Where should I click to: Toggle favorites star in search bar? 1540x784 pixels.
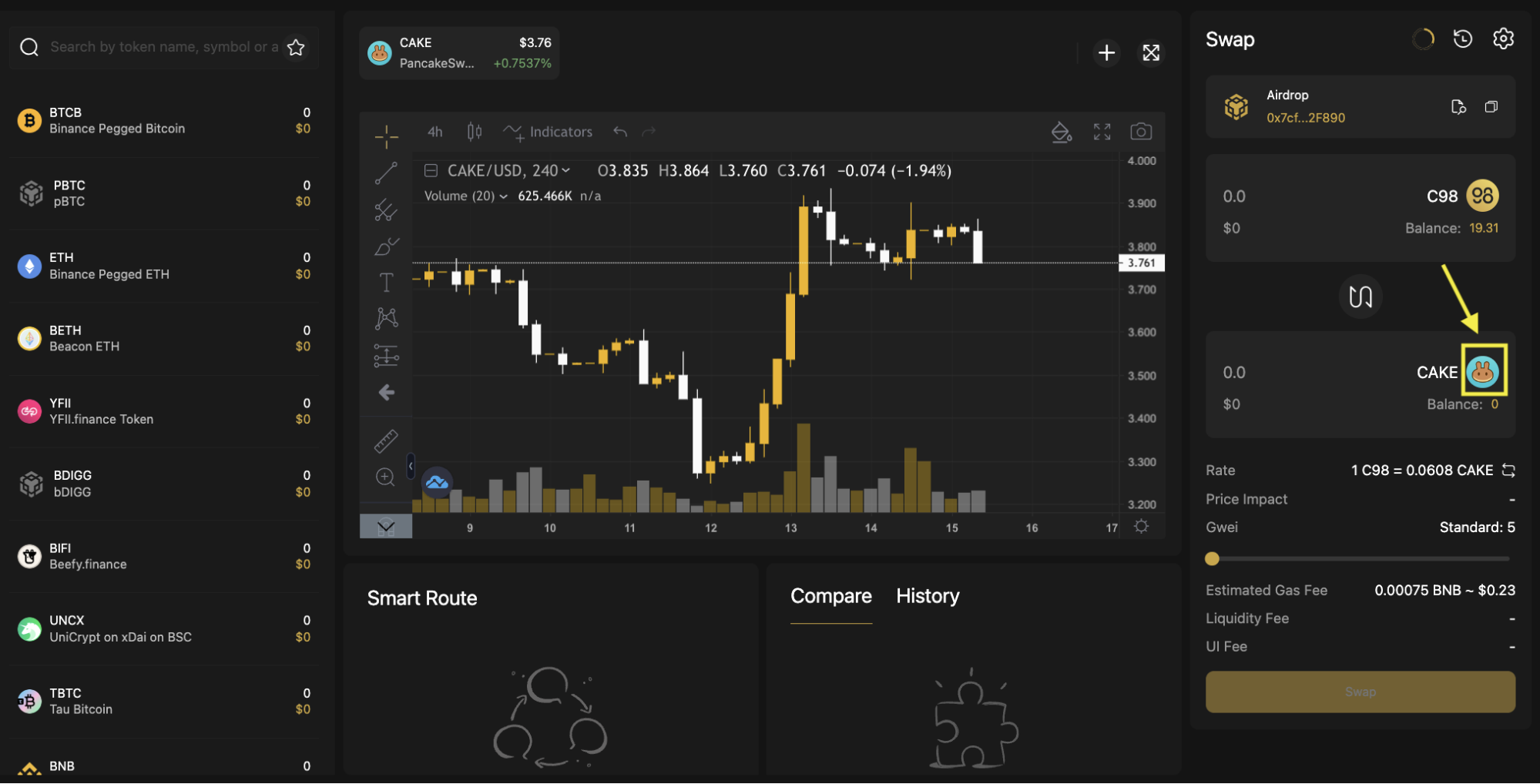[296, 47]
